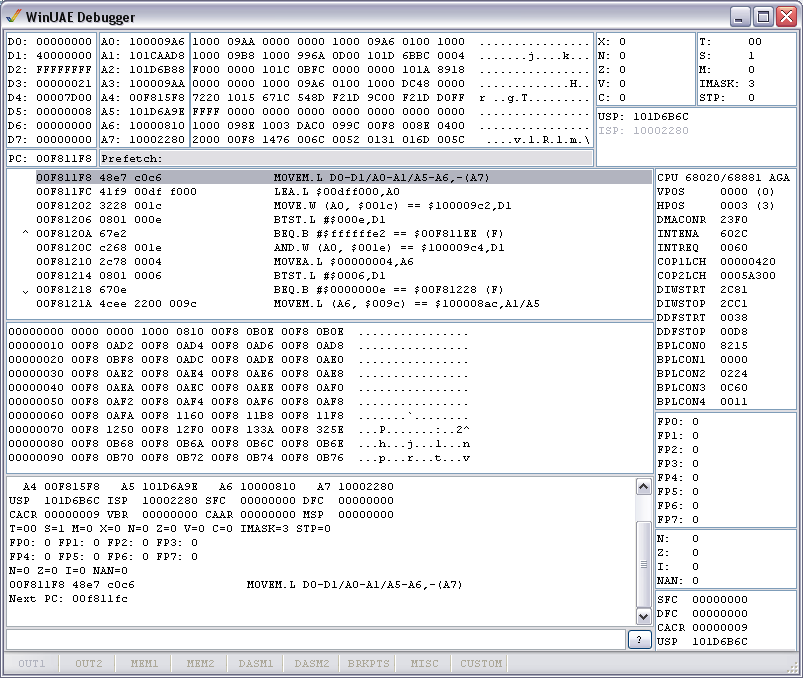Open the MISC tab
803x678 pixels.
[x=424, y=663]
